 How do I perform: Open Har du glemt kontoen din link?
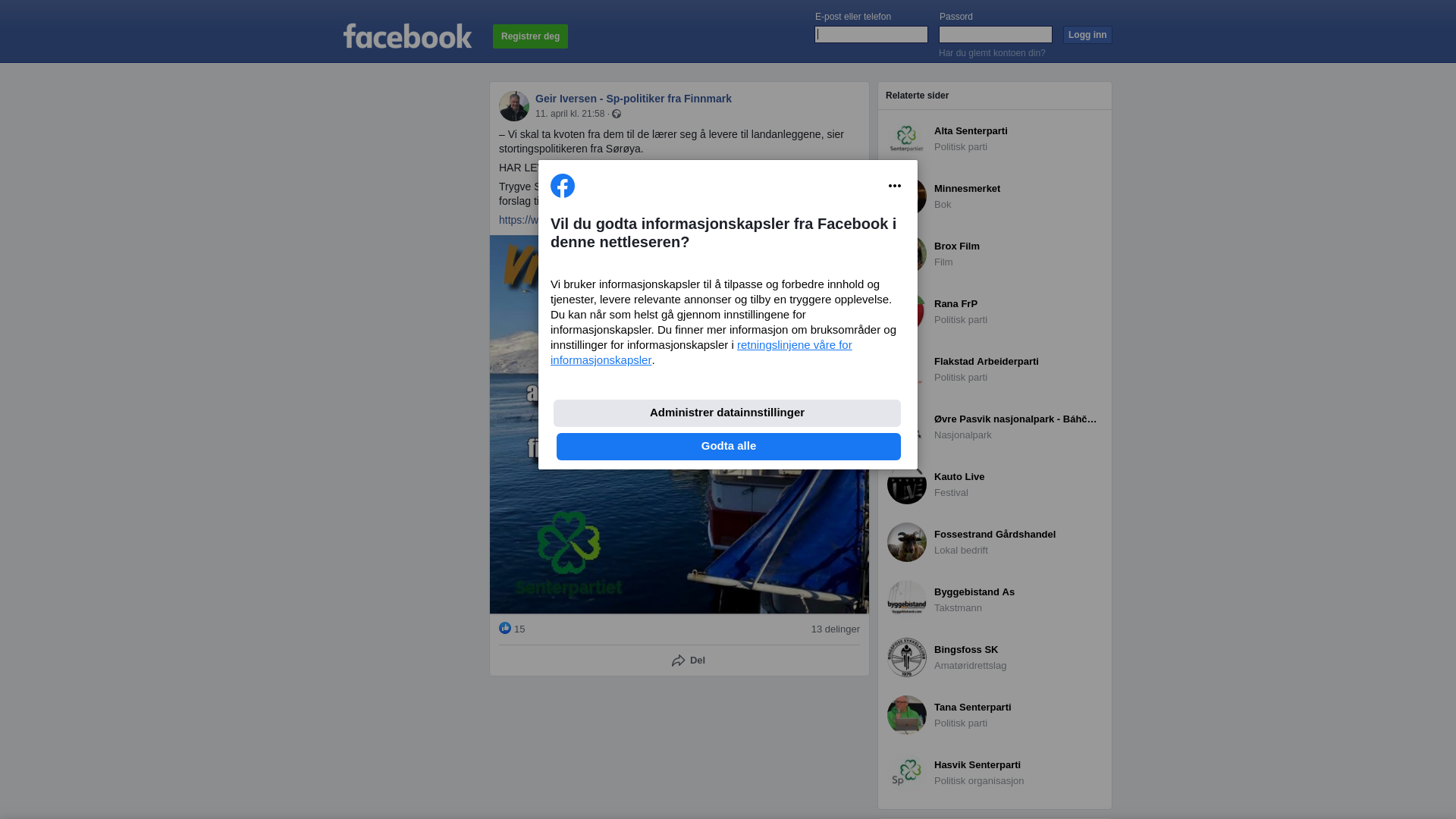click(992, 53)
